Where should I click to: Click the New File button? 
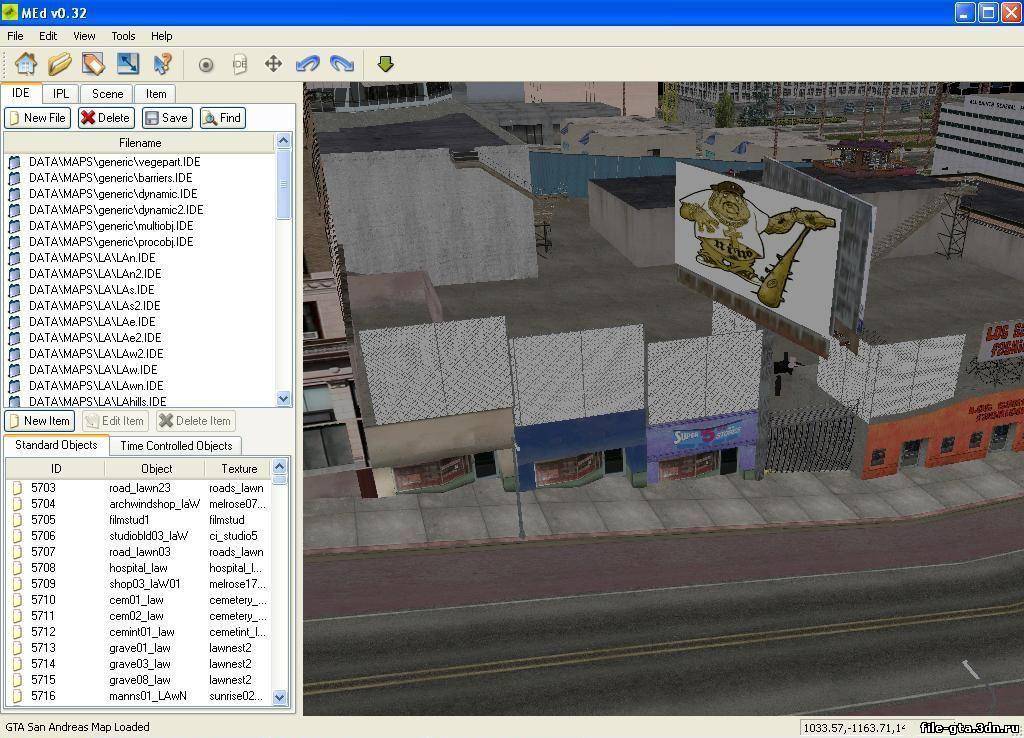[x=37, y=118]
